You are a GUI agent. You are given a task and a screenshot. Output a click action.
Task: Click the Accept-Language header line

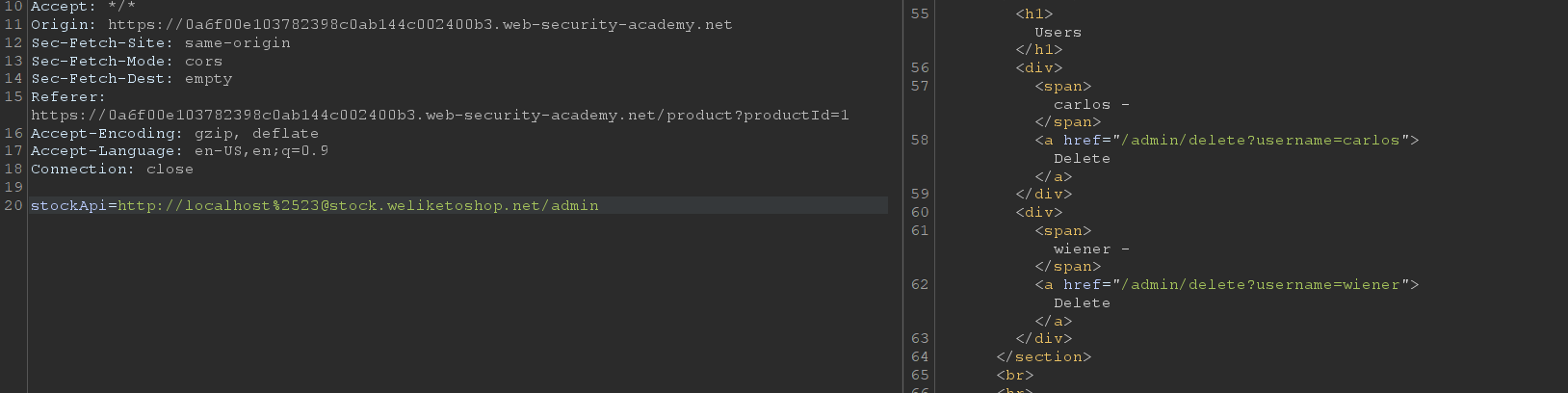click(x=179, y=150)
